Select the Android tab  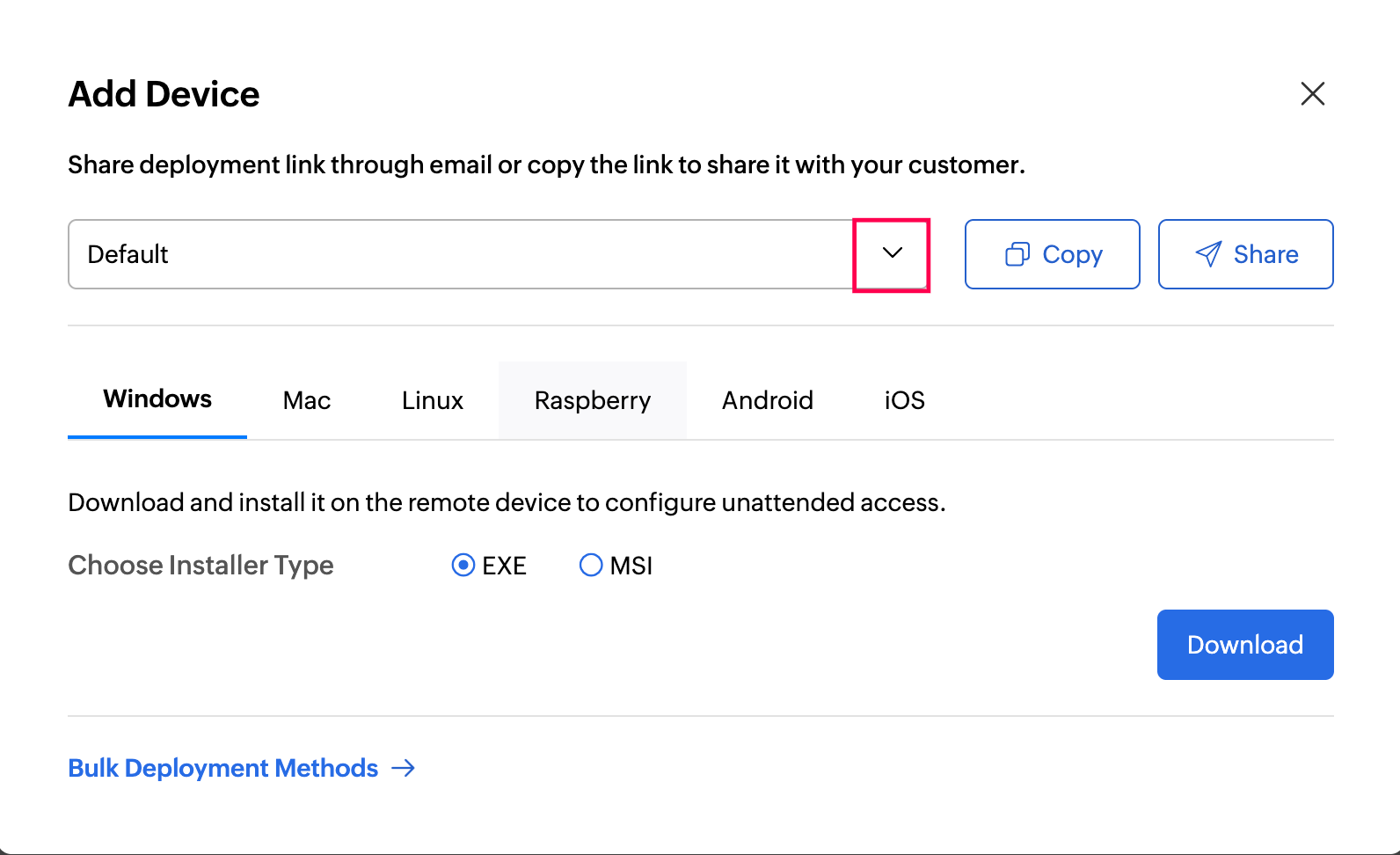[x=767, y=400]
